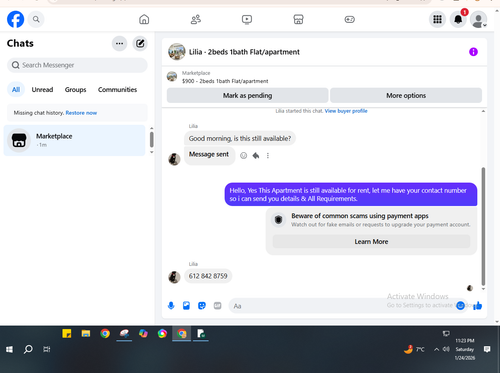Viewport: 500px width, 373px height.
Task: Click the 612 842 8759 message
Action: pos(208,276)
